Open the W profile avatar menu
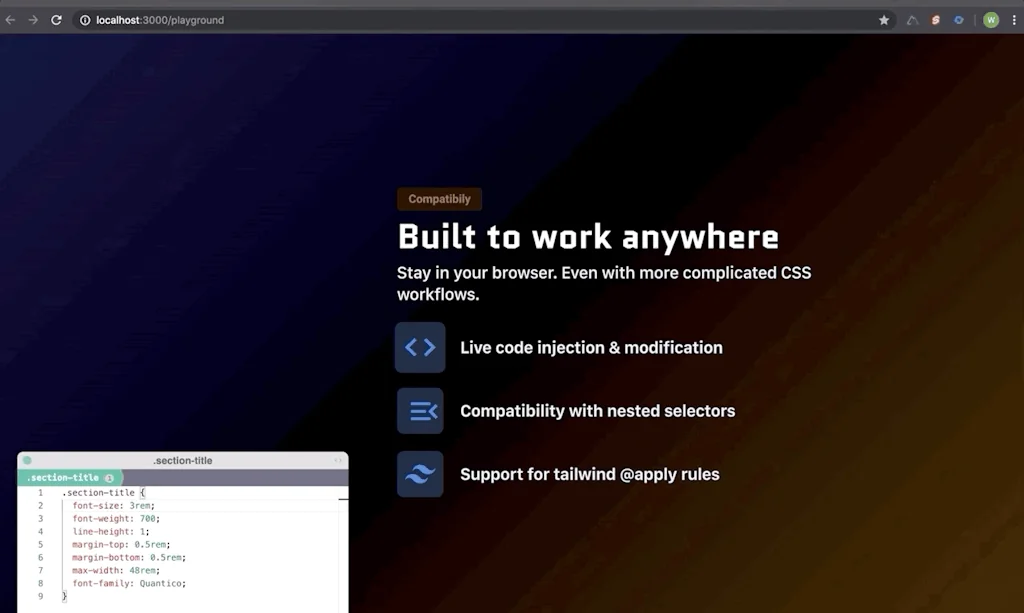1024x613 pixels. pos(990,19)
